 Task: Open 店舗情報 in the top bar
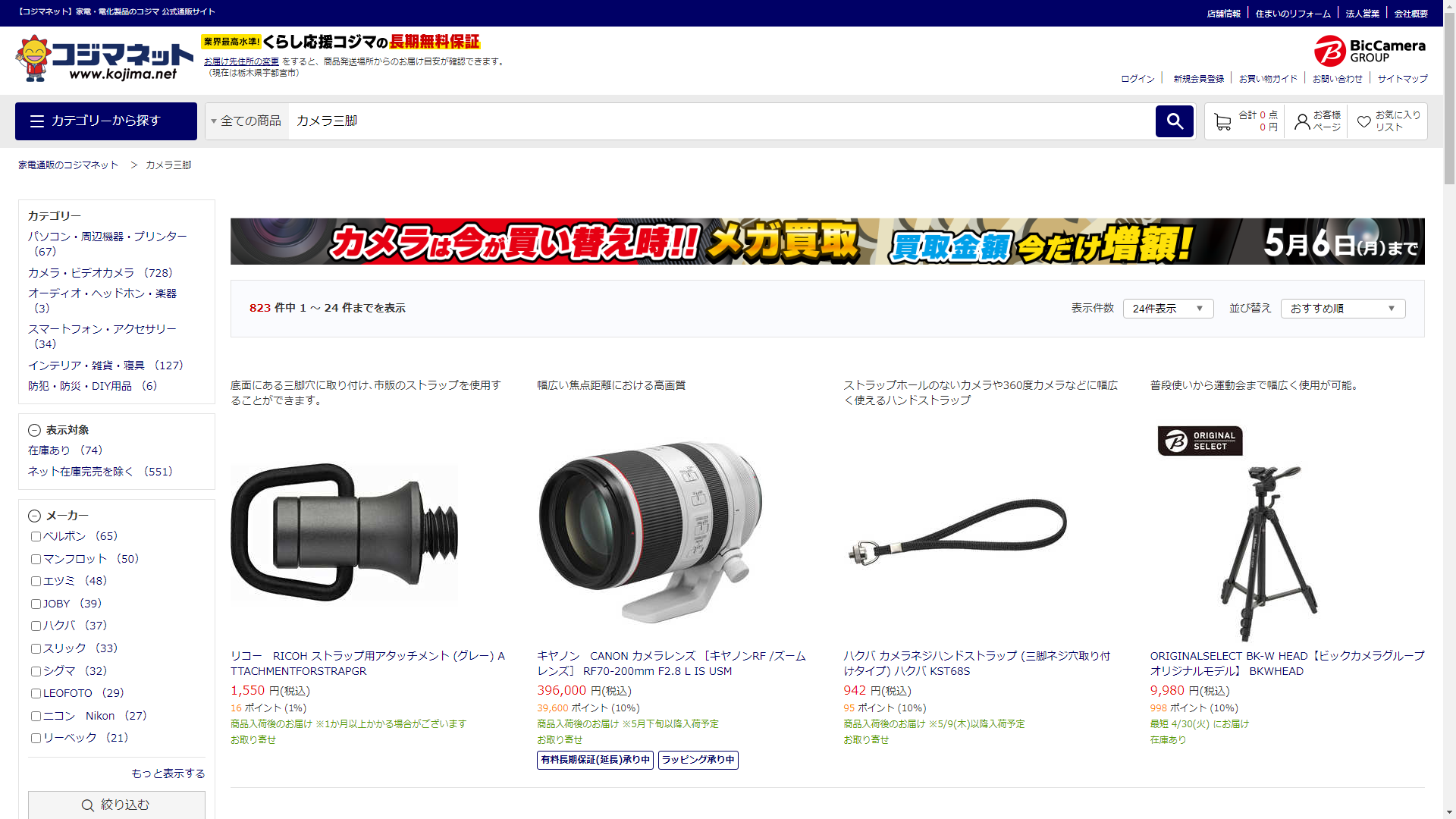[x=1223, y=14]
